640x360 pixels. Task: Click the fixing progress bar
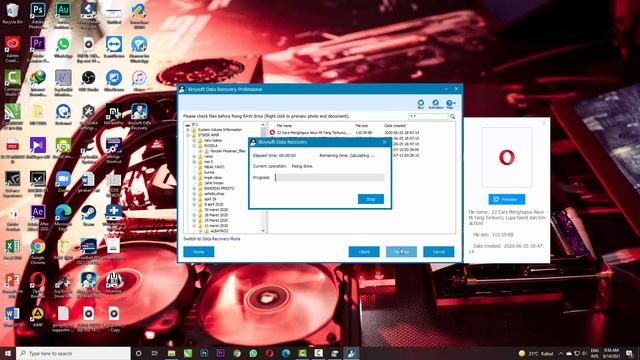pyautogui.click(x=330, y=178)
